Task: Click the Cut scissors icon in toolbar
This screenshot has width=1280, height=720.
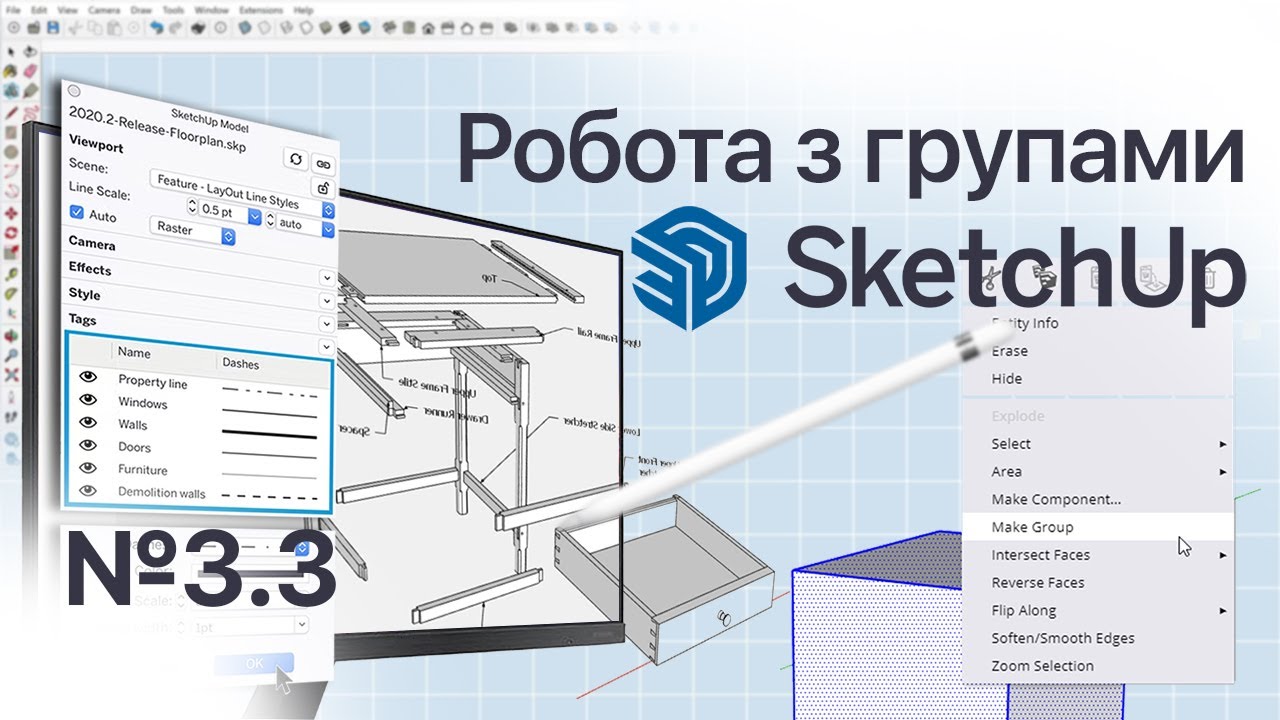Action: 74,28
